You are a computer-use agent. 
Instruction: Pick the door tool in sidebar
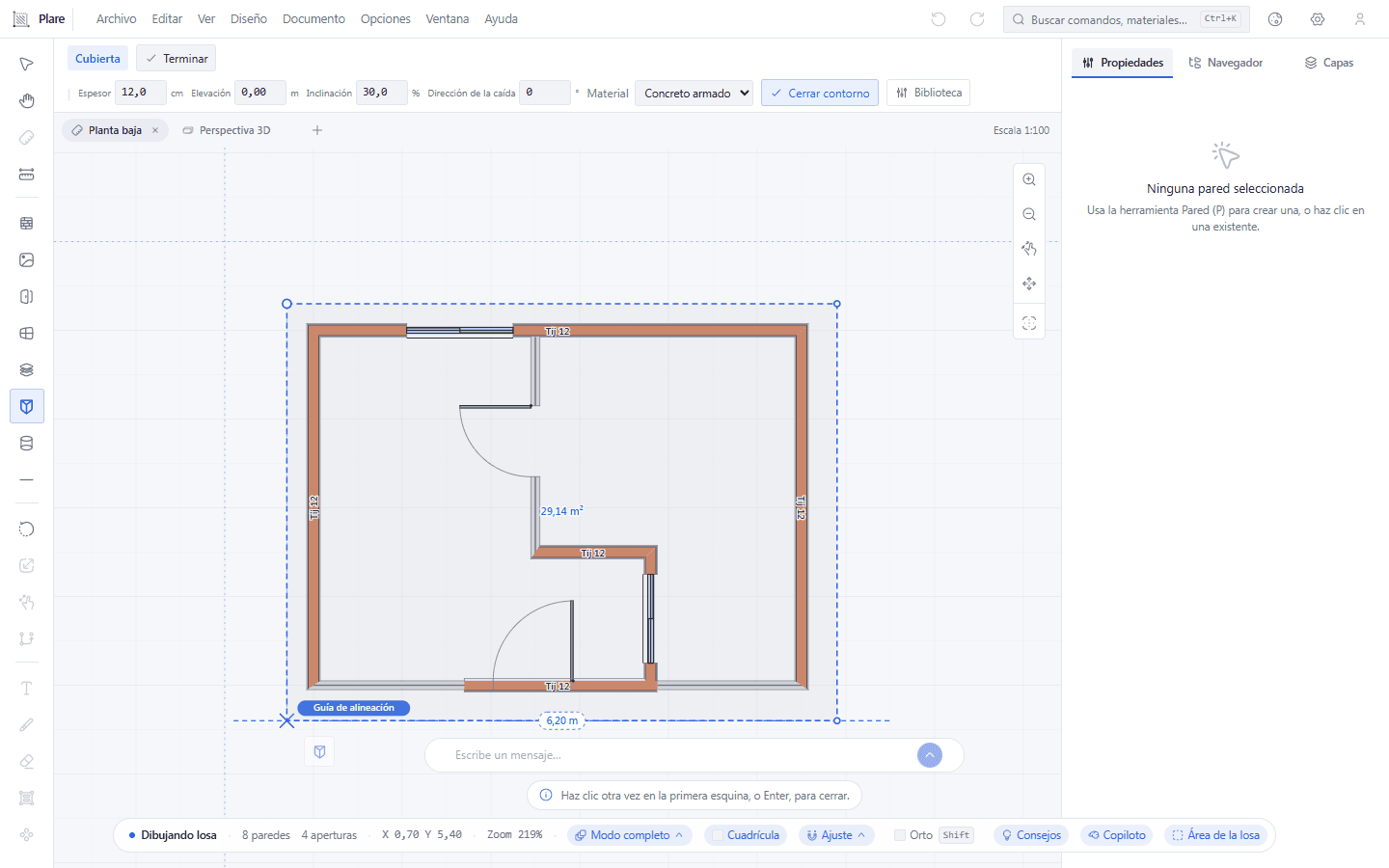pos(27,297)
